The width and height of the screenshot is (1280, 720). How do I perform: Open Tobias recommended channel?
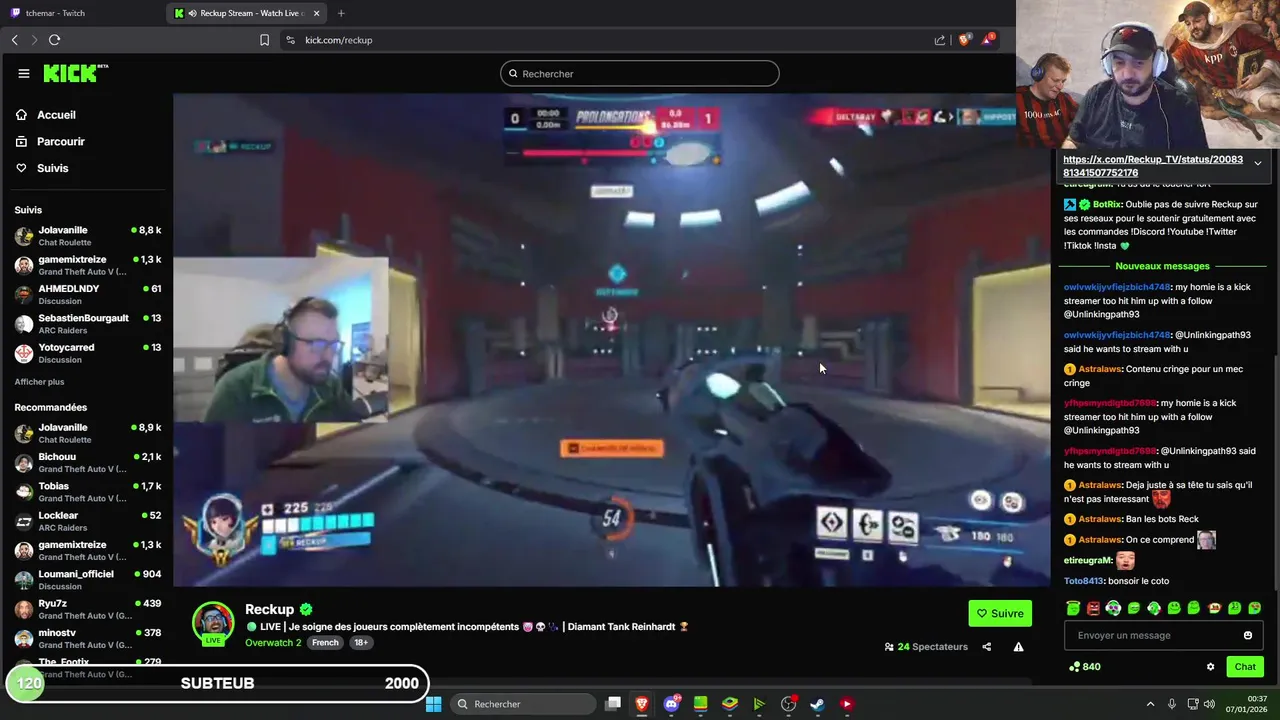(88, 491)
